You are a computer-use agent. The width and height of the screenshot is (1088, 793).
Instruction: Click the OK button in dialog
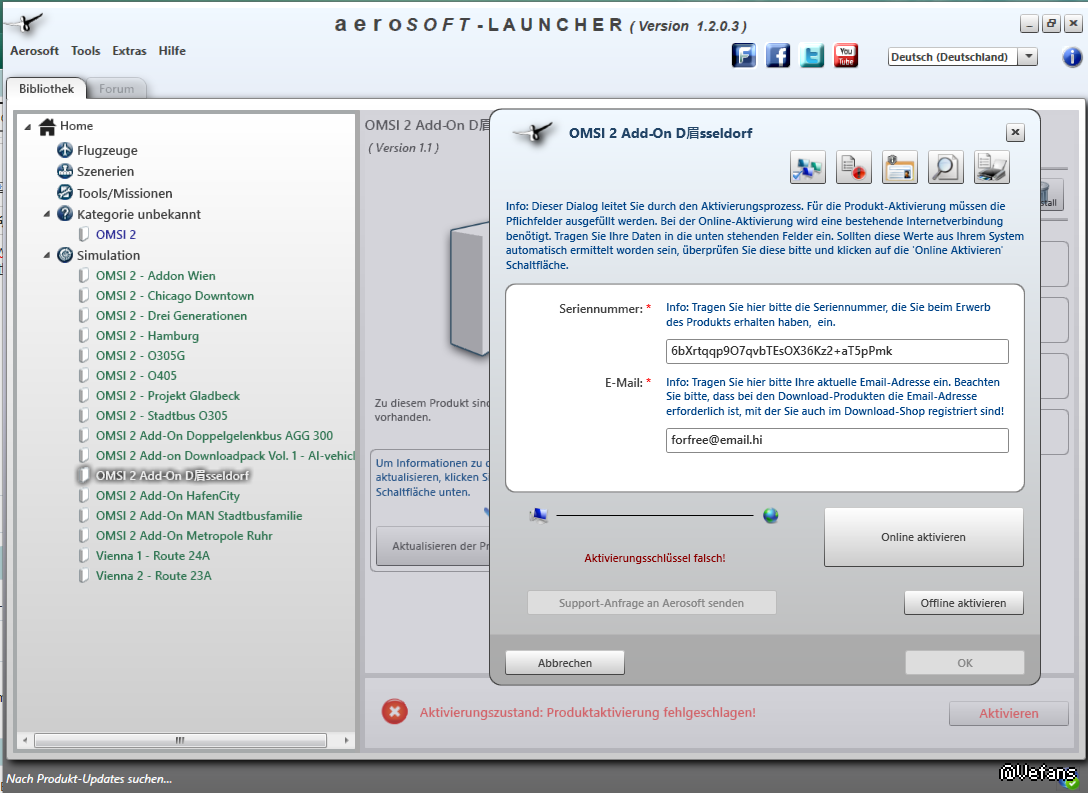[x=964, y=663]
